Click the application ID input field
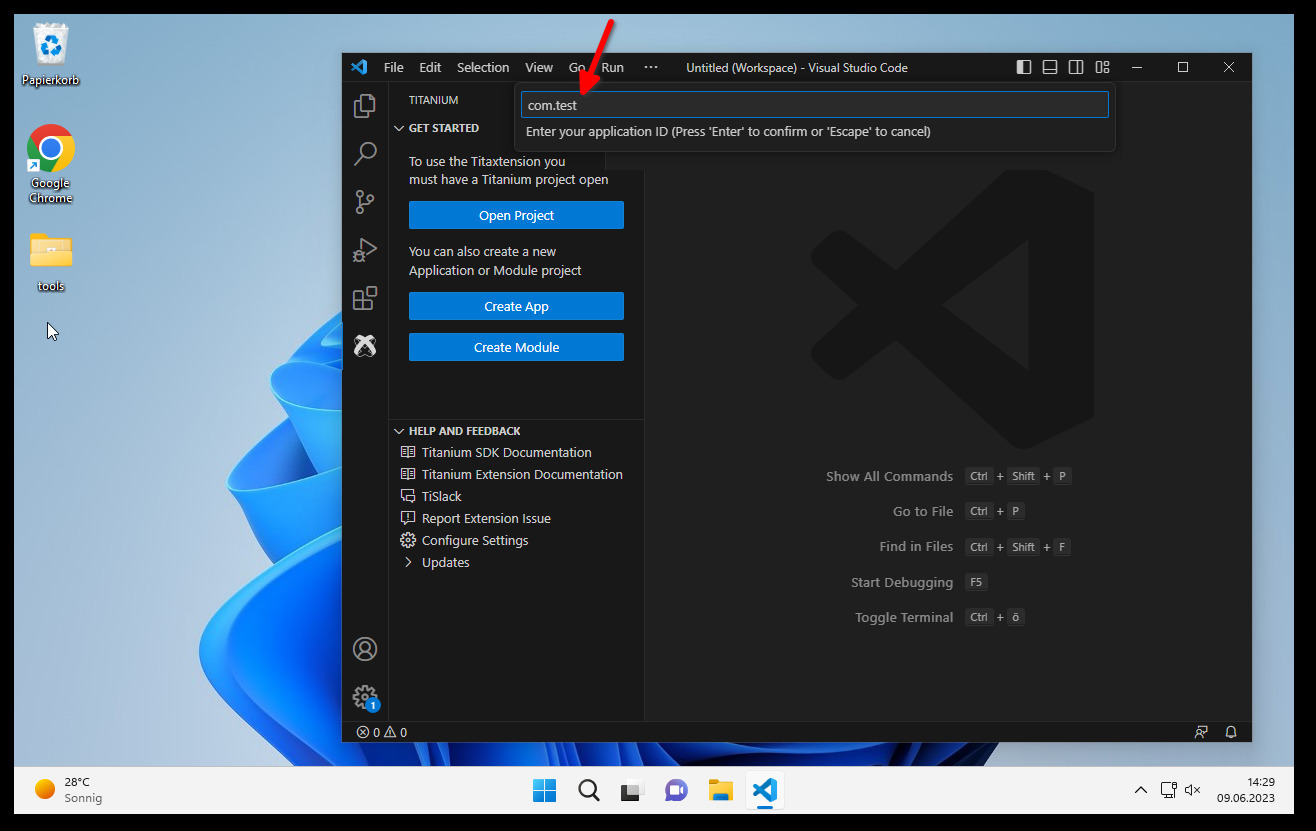The image size is (1316, 831). 814,105
